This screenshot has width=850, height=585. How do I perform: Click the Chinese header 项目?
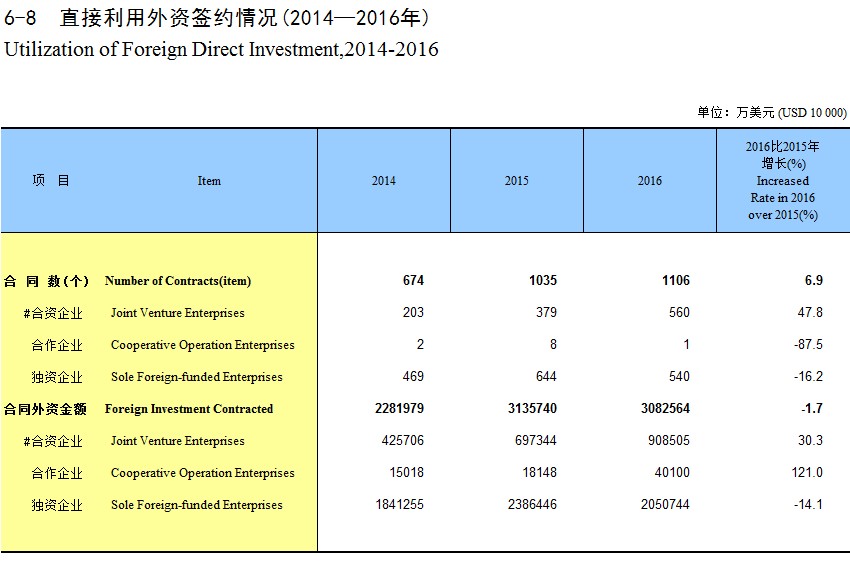tap(50, 181)
